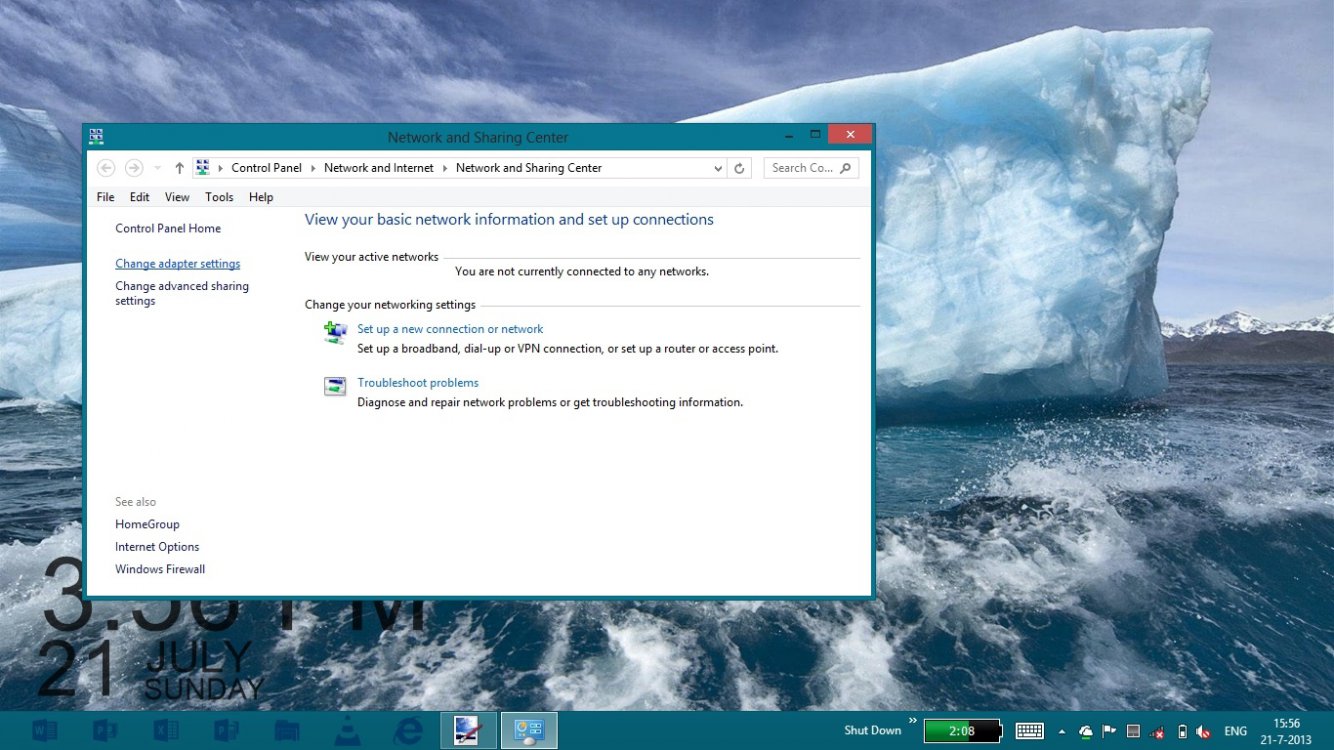
Task: Launch Publisher from the taskbar
Action: tap(226, 731)
